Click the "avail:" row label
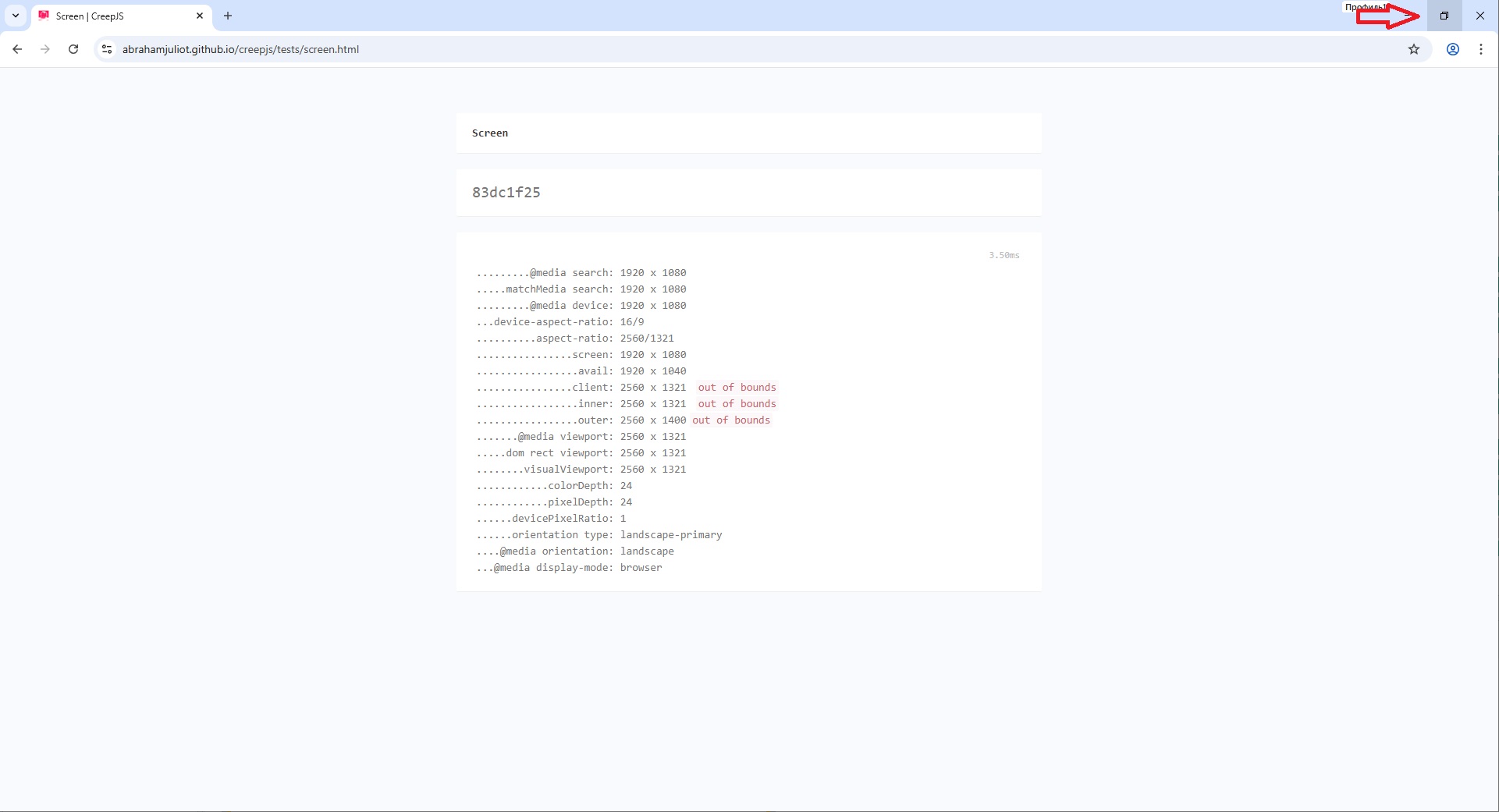Image resolution: width=1499 pixels, height=812 pixels. pyautogui.click(x=596, y=371)
